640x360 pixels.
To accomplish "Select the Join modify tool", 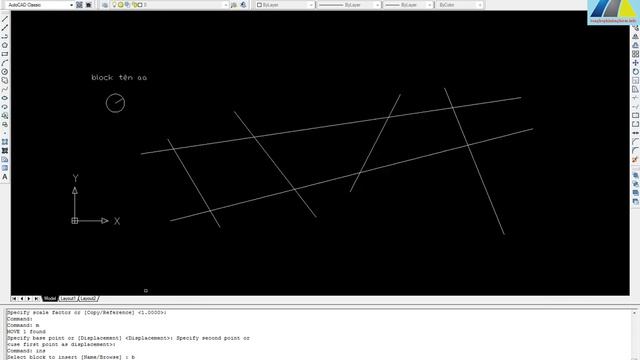I will (x=636, y=133).
